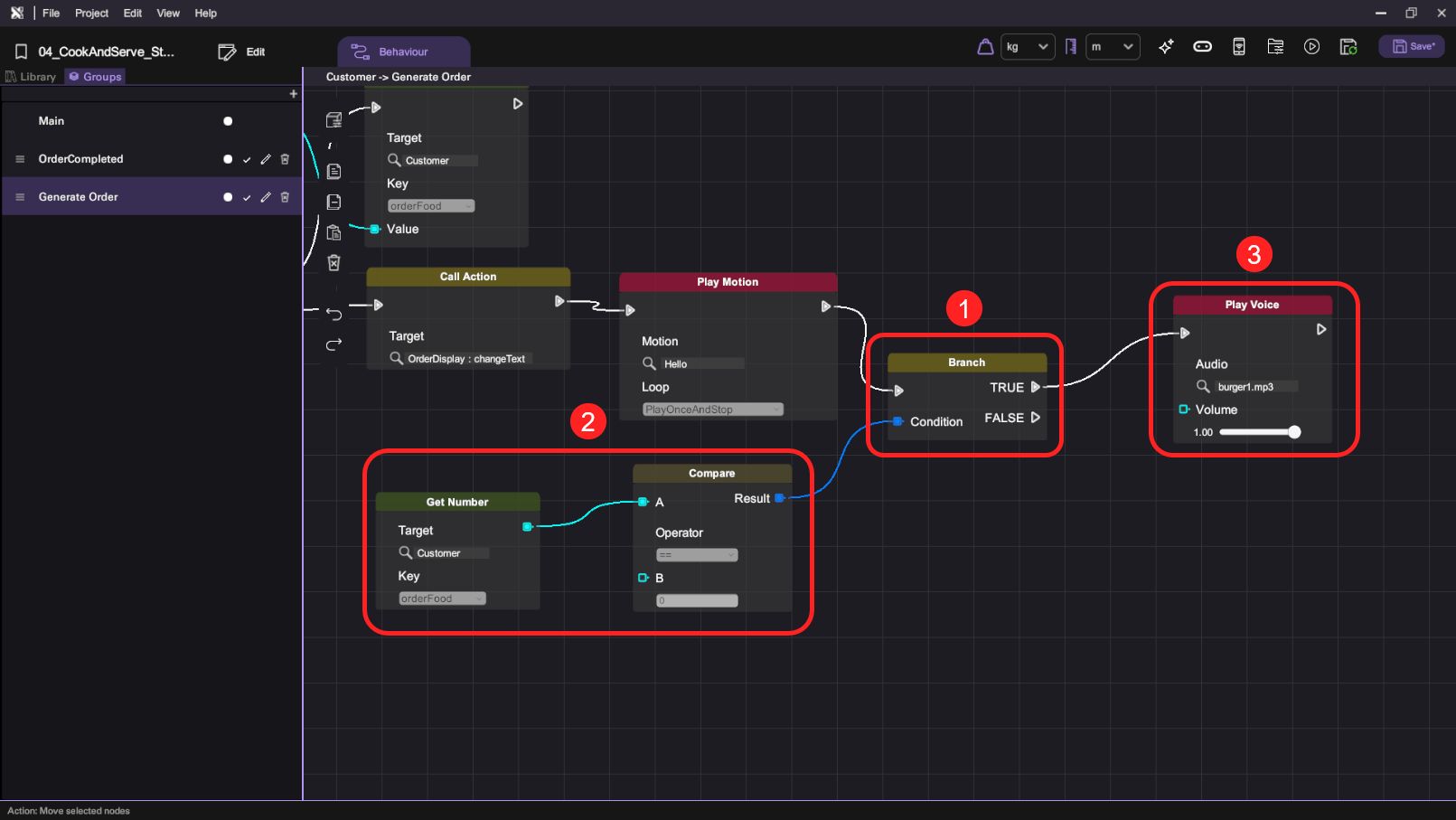
Task: Click the paste clipboard icon in canvas toolbar
Action: coord(333,232)
